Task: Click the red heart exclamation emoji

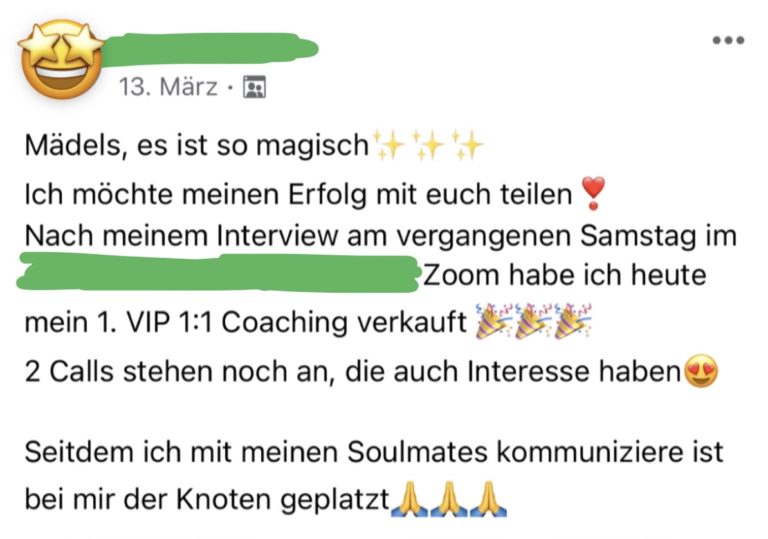Action: click(593, 194)
